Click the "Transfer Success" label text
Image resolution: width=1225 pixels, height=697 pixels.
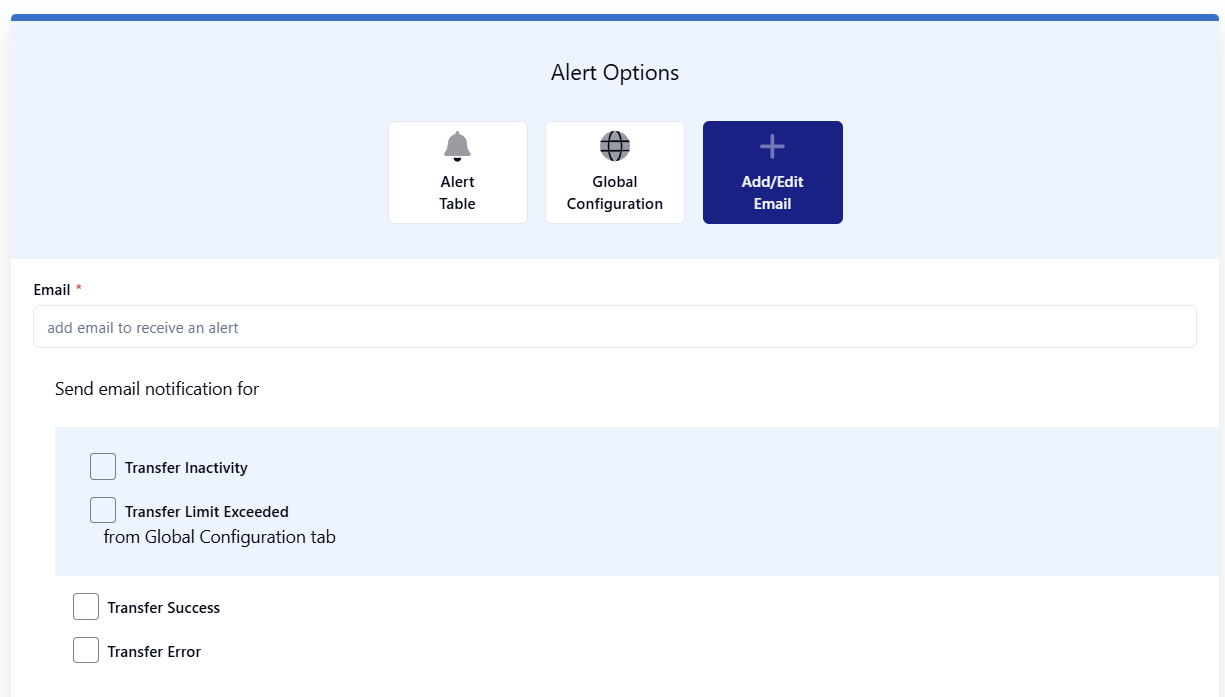164,608
